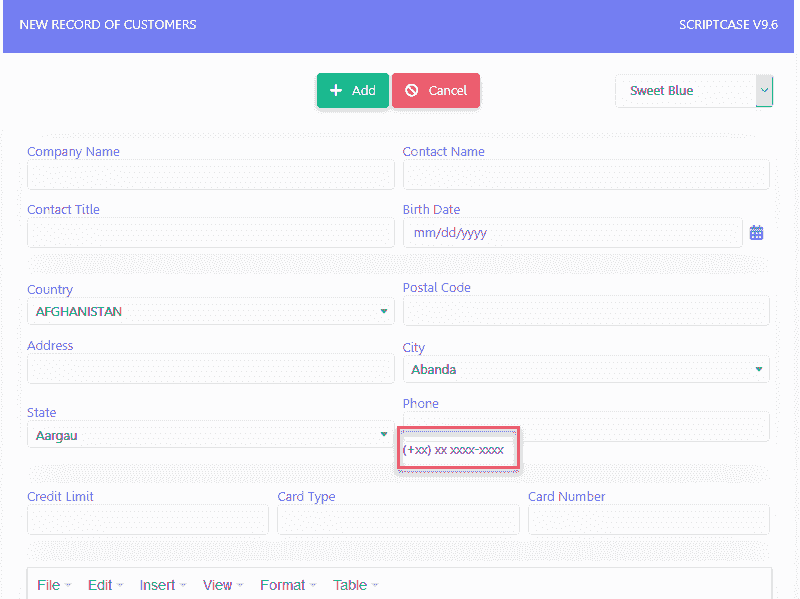Click the Birth Date mm/dd/yyyy field
The image size is (800, 599).
coord(572,233)
